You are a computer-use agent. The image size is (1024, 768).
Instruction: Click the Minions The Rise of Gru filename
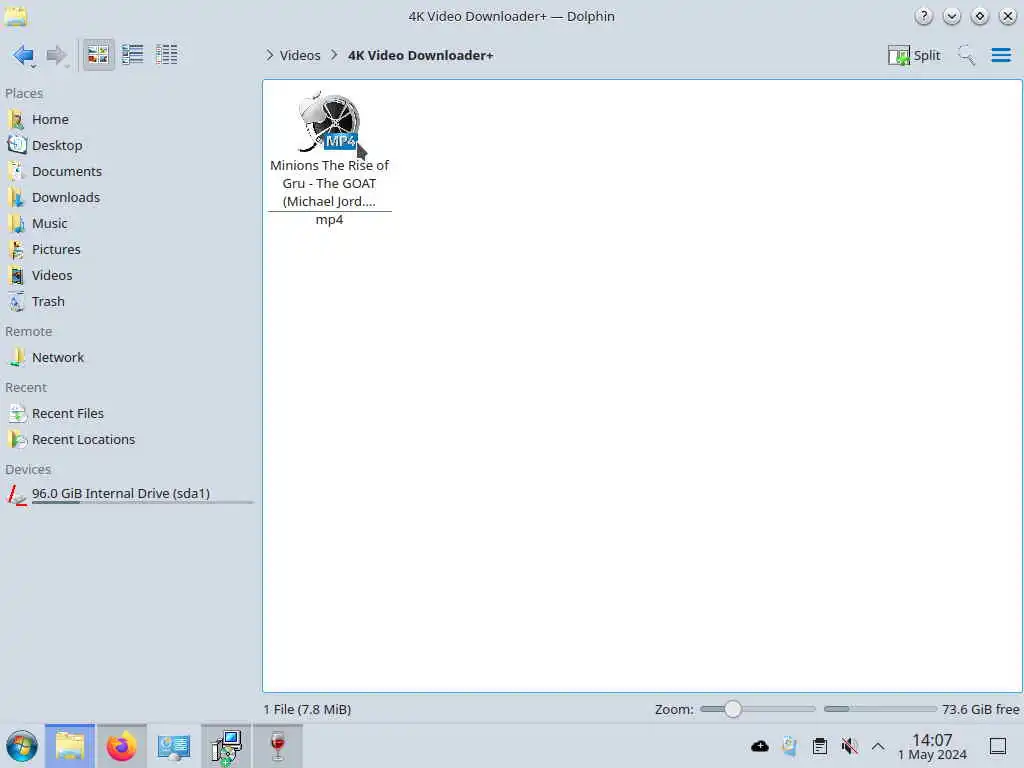tap(329, 192)
